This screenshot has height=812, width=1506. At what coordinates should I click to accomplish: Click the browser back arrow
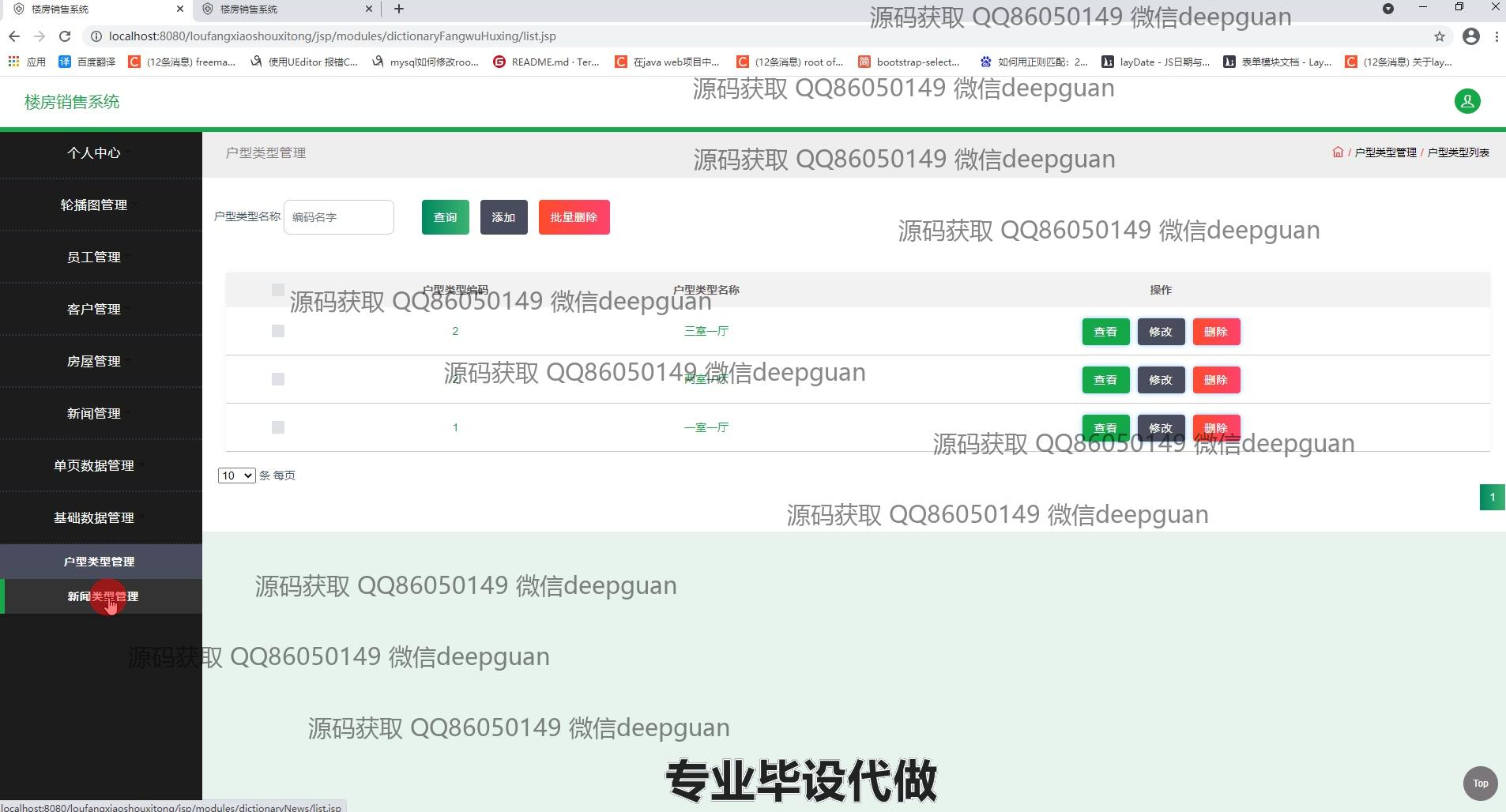click(14, 36)
